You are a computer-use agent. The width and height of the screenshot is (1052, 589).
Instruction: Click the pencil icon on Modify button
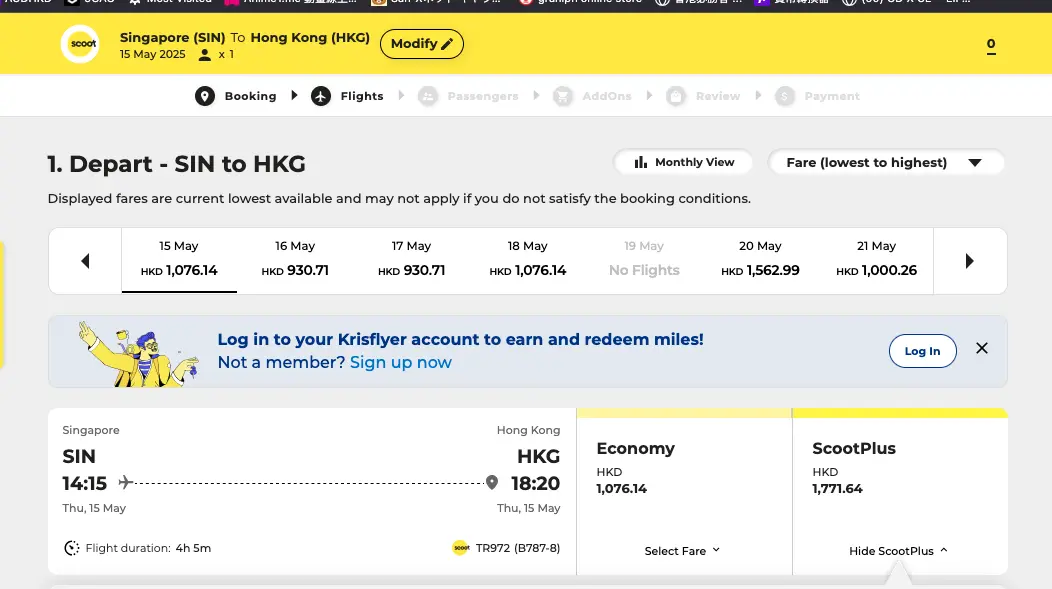tap(448, 44)
